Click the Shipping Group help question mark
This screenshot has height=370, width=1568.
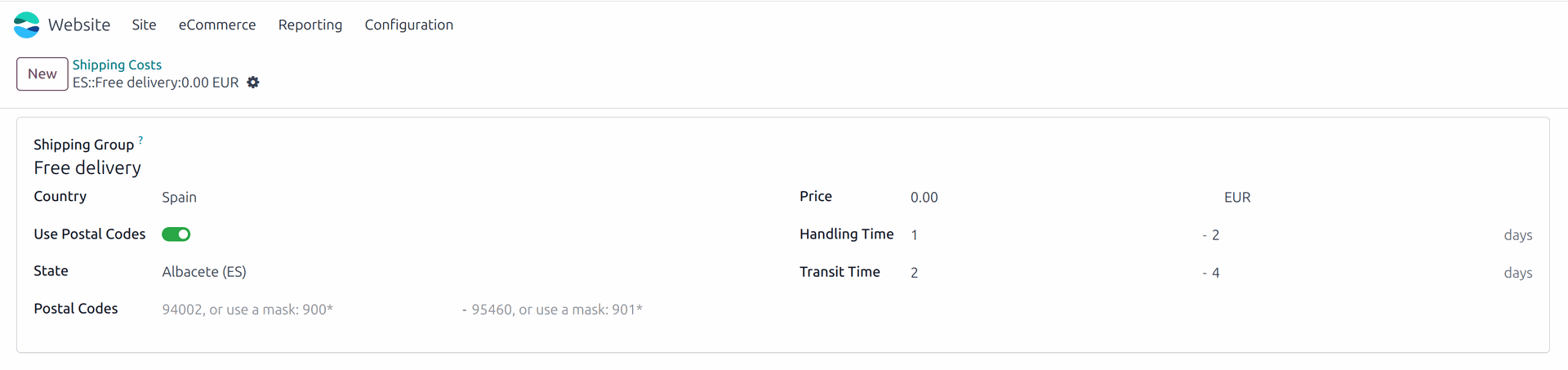[140, 140]
